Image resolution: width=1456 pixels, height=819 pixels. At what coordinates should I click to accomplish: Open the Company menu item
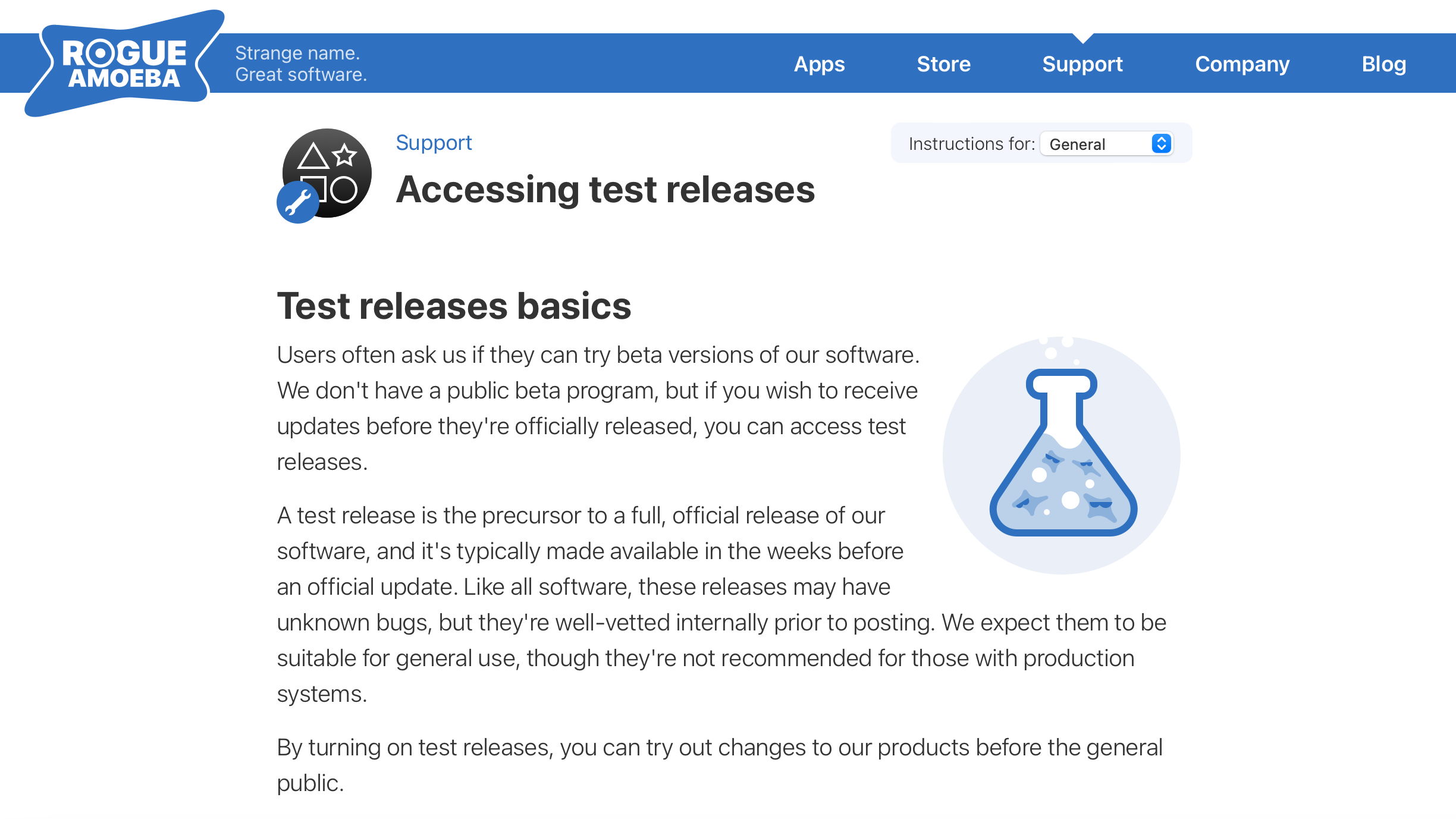(1242, 64)
